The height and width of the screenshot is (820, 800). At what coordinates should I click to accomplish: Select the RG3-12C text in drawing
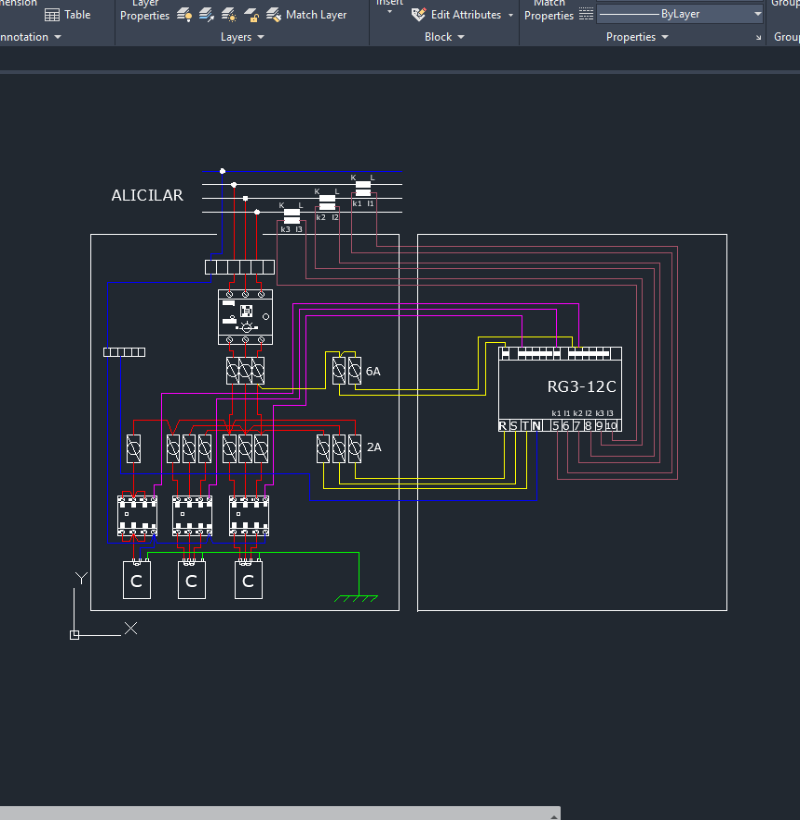point(581,386)
